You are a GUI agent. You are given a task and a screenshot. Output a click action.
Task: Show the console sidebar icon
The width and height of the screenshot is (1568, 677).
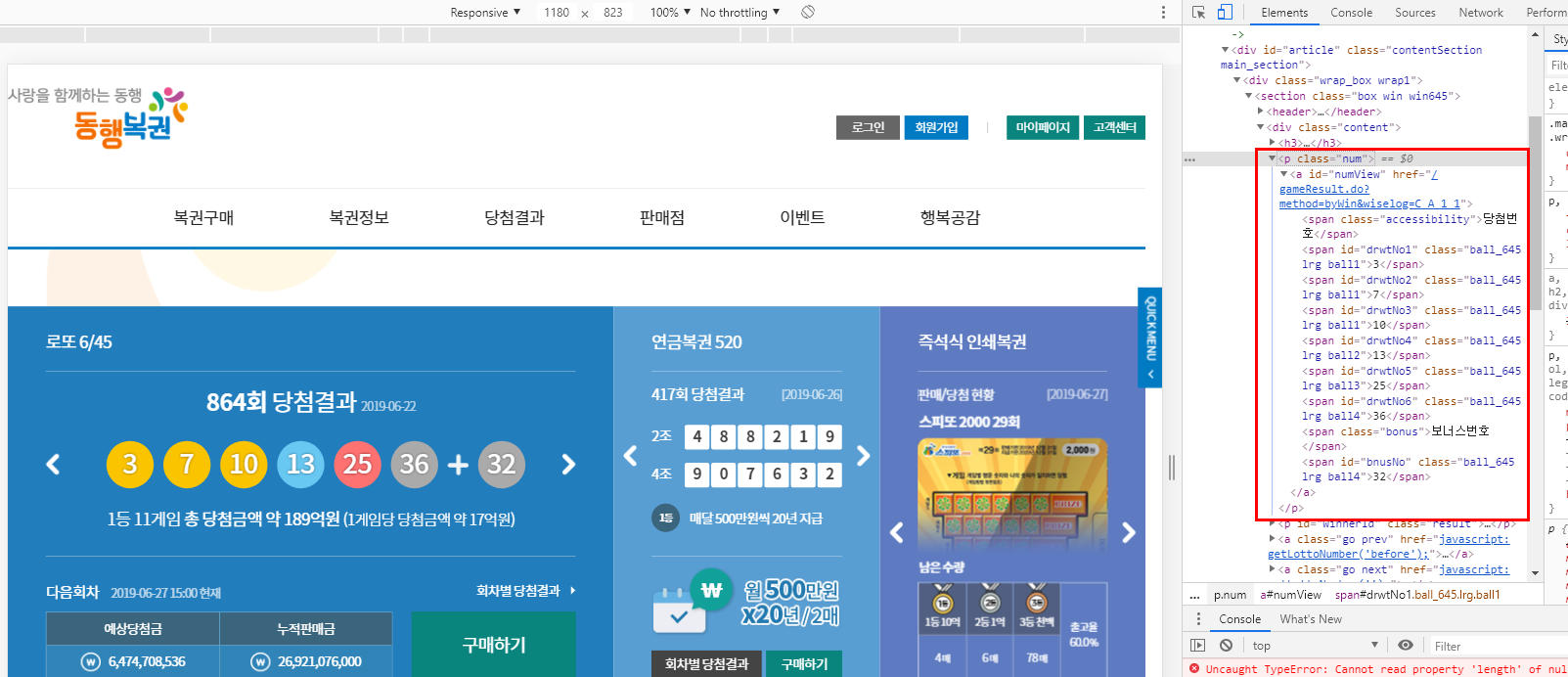(1197, 646)
